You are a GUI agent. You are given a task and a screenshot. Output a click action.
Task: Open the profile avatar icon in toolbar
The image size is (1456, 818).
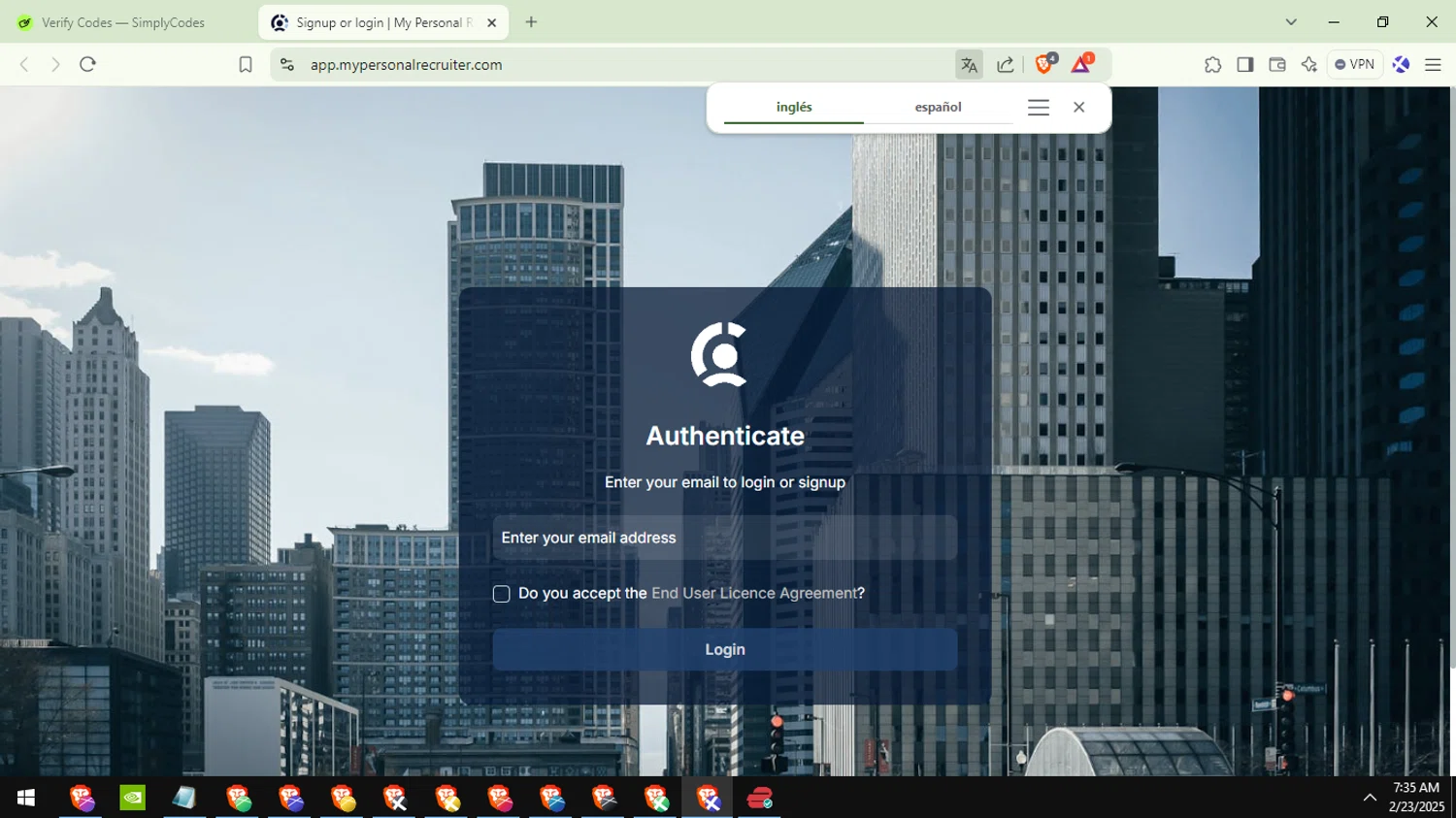pos(1401,65)
